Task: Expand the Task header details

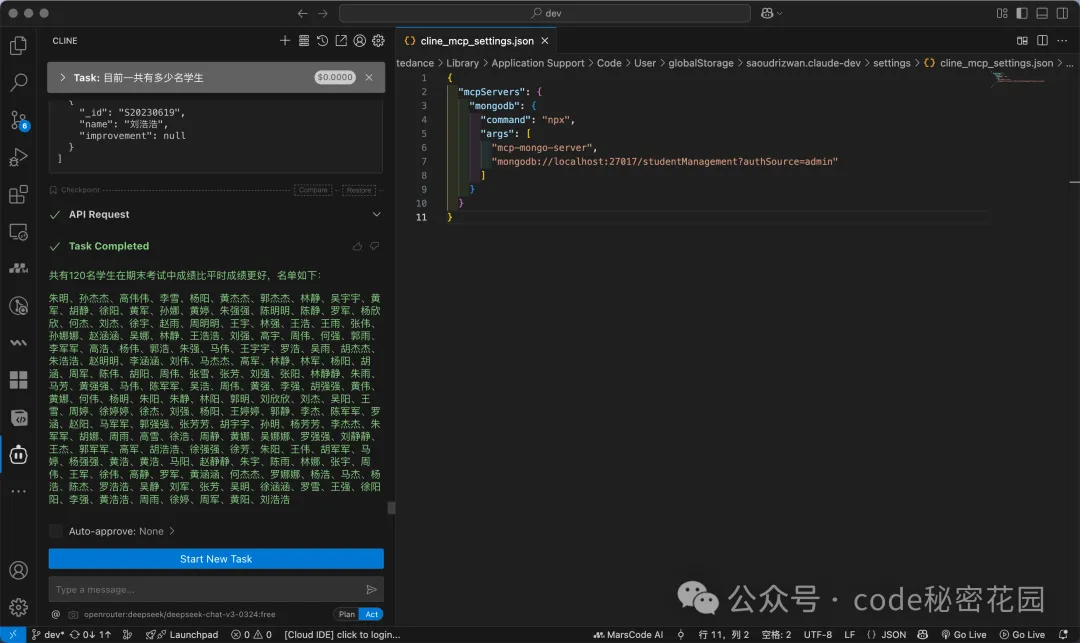Action: point(63,78)
